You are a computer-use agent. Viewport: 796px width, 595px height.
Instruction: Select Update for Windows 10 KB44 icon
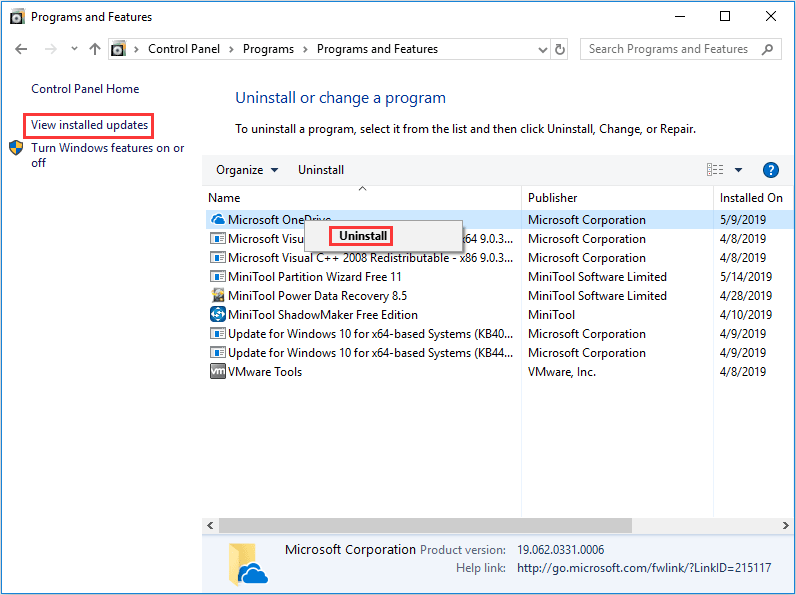pos(218,352)
